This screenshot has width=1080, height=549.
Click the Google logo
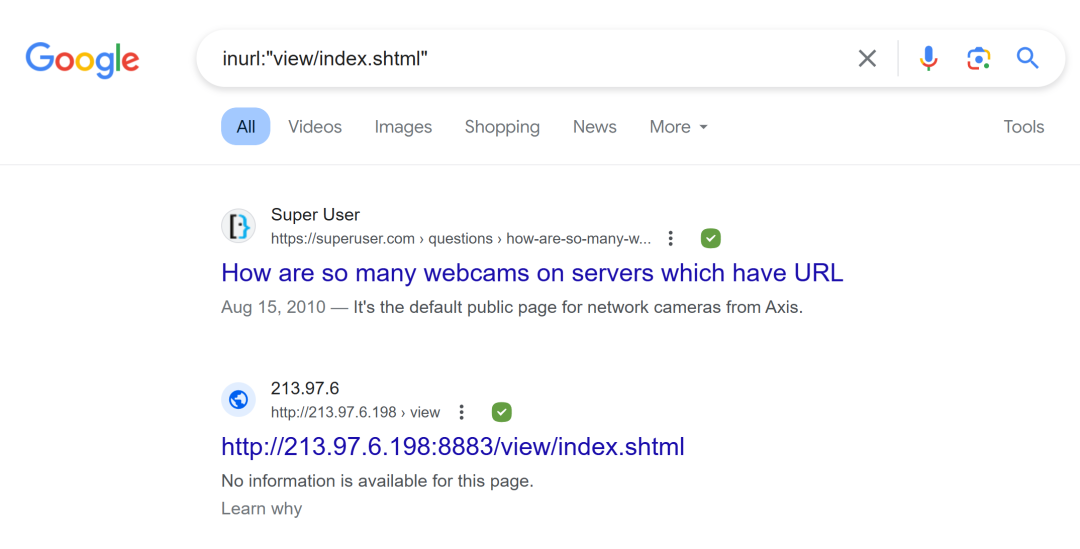pyautogui.click(x=82, y=59)
